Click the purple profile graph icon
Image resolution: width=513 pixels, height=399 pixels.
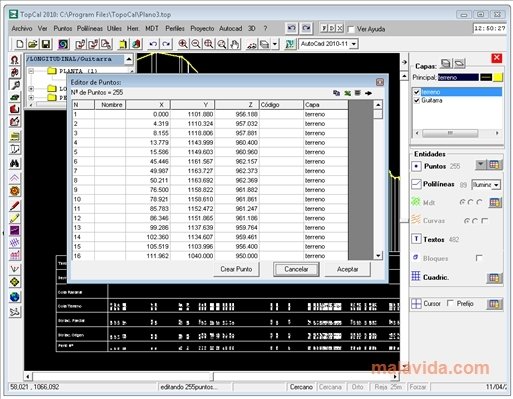pos(14,230)
